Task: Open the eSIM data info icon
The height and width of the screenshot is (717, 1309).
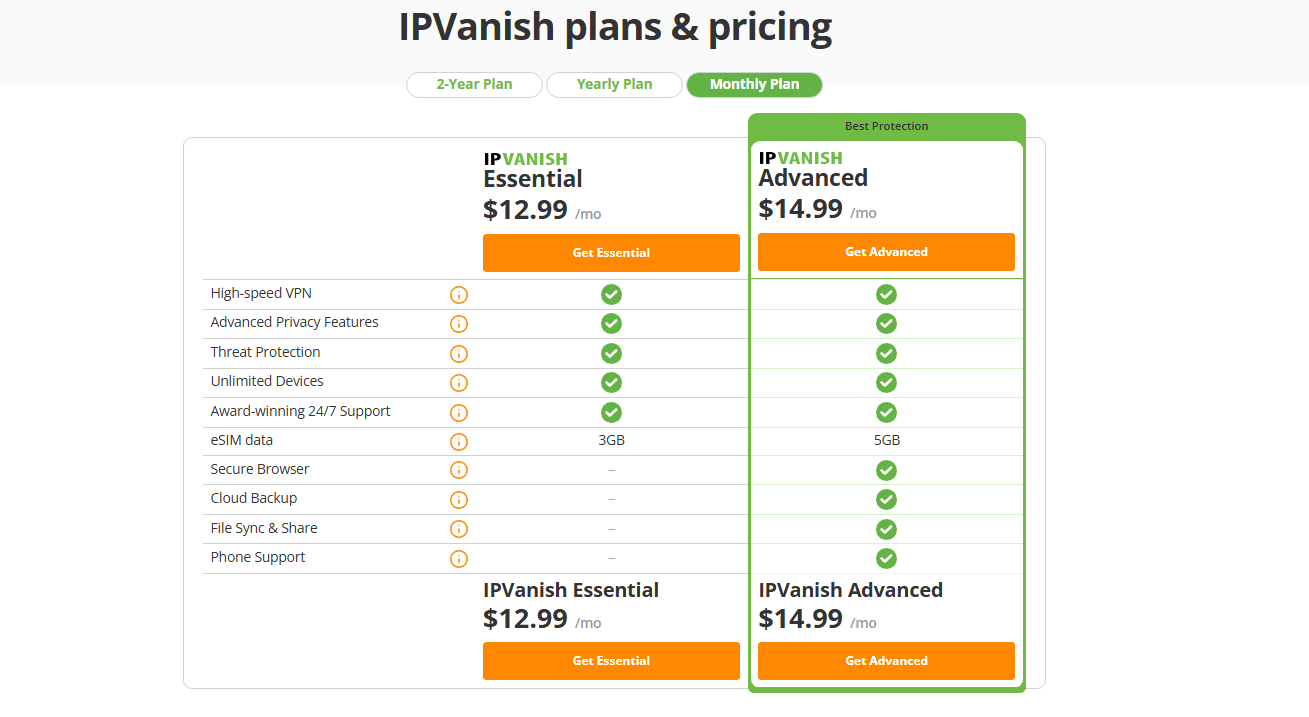Action: coord(459,442)
